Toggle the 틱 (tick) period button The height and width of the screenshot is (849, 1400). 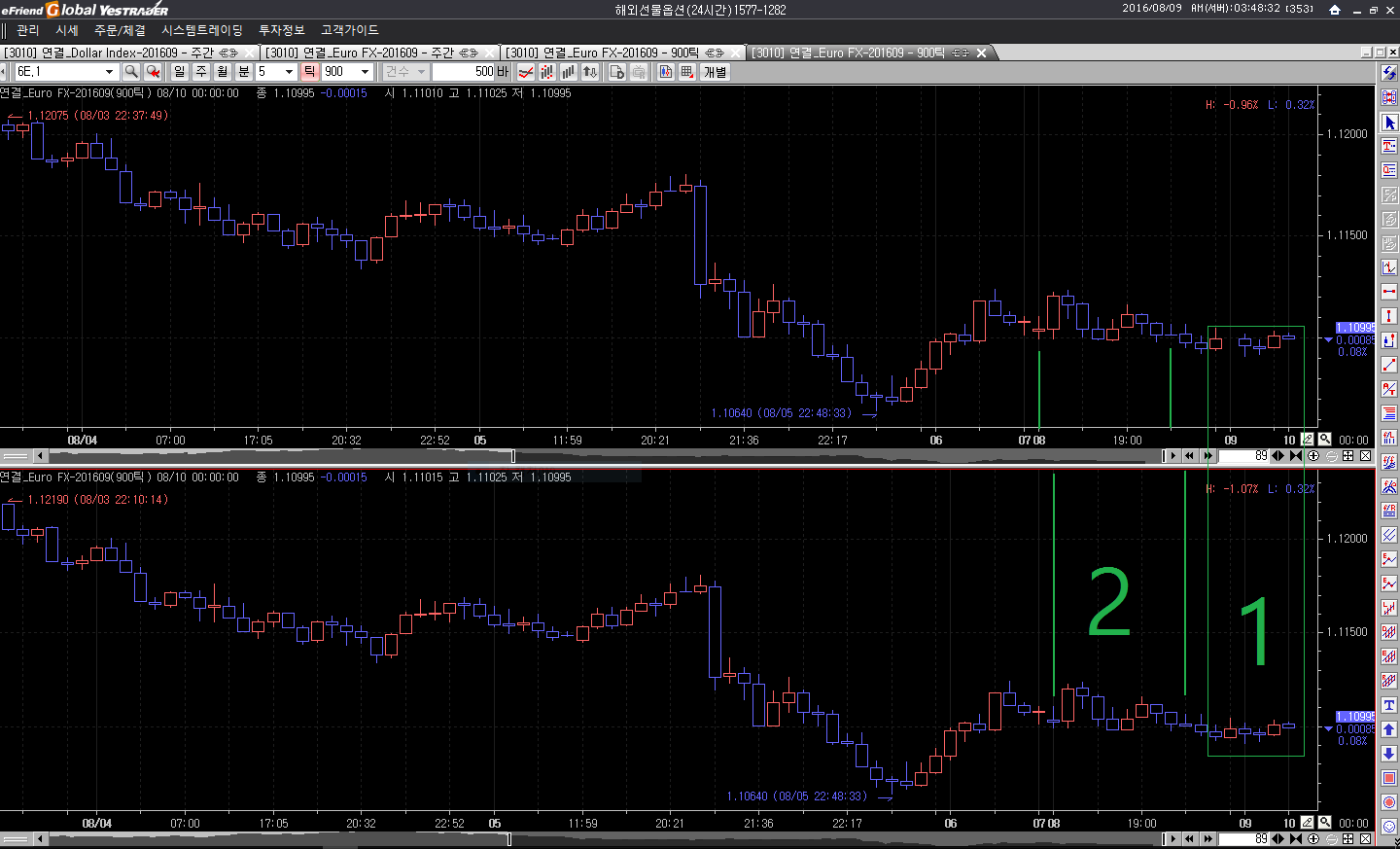309,72
